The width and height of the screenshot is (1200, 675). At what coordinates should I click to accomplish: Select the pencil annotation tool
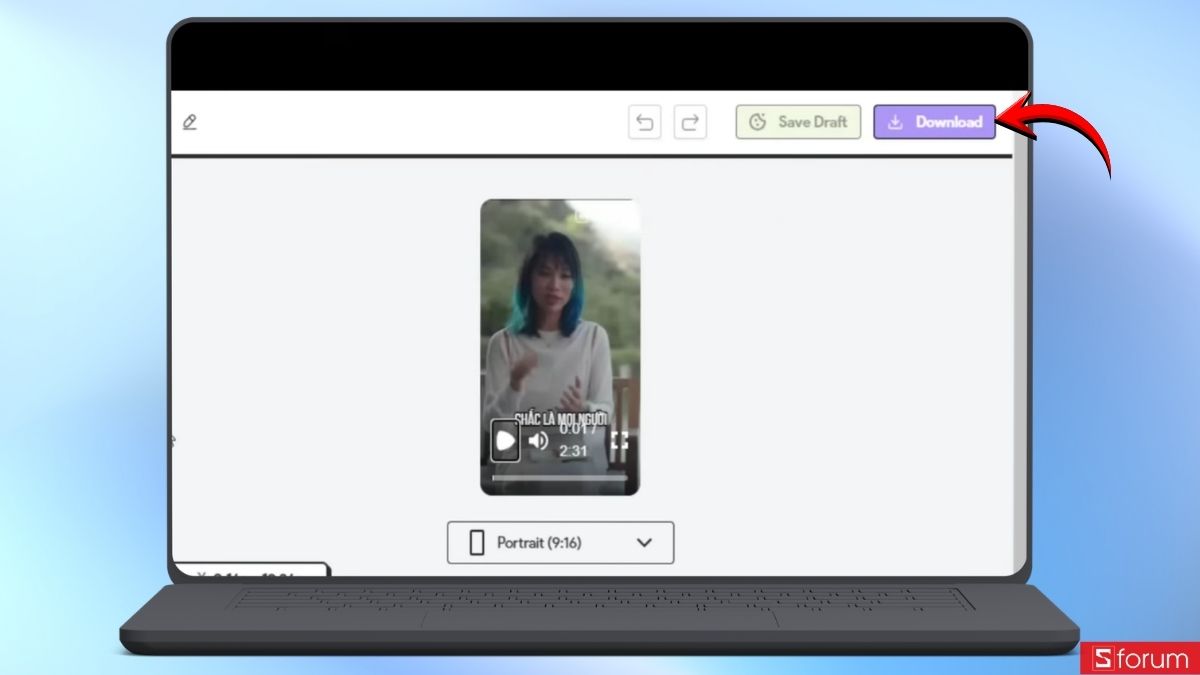point(189,122)
